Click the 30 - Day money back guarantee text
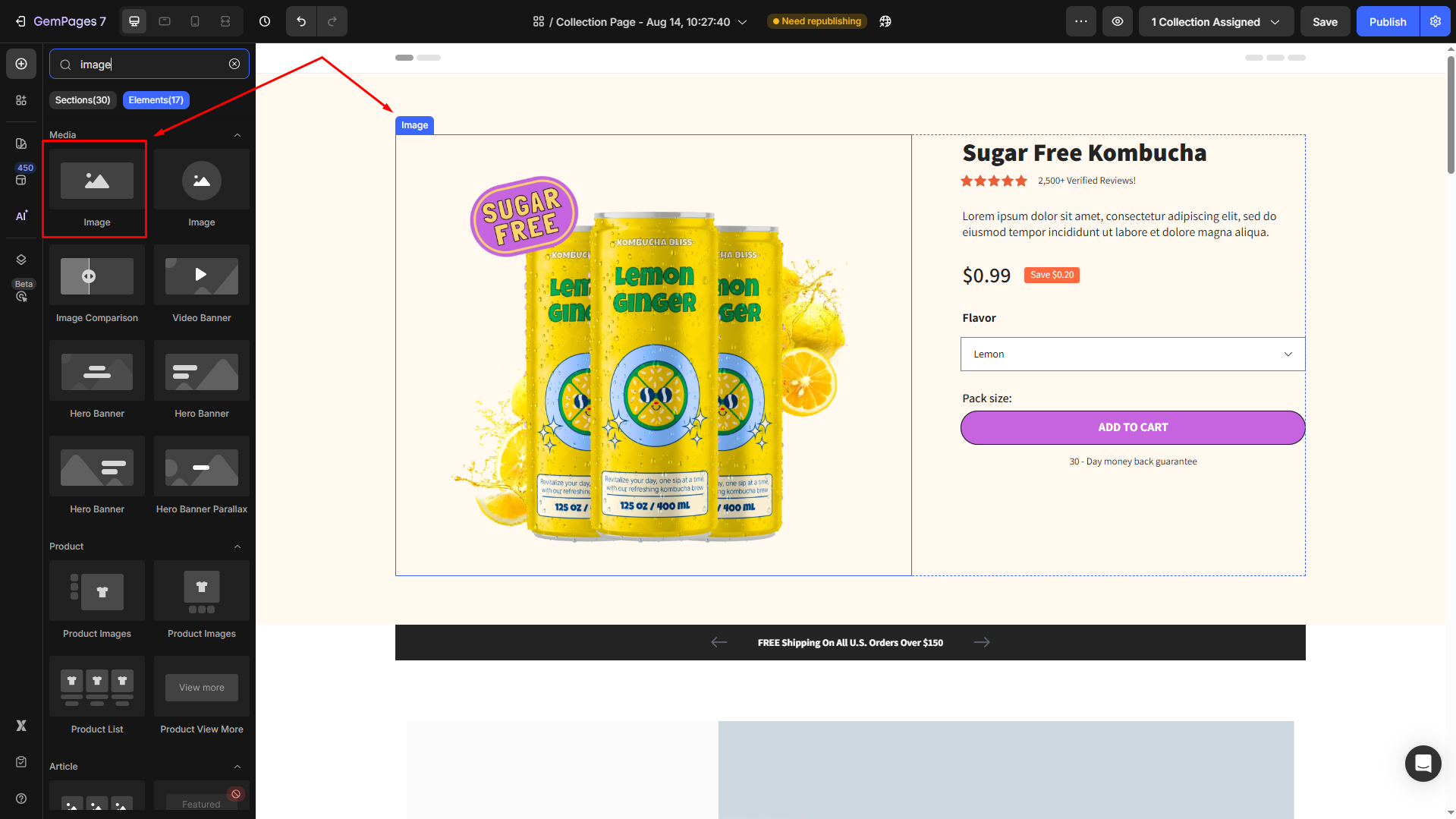The width and height of the screenshot is (1456, 819). (1133, 461)
